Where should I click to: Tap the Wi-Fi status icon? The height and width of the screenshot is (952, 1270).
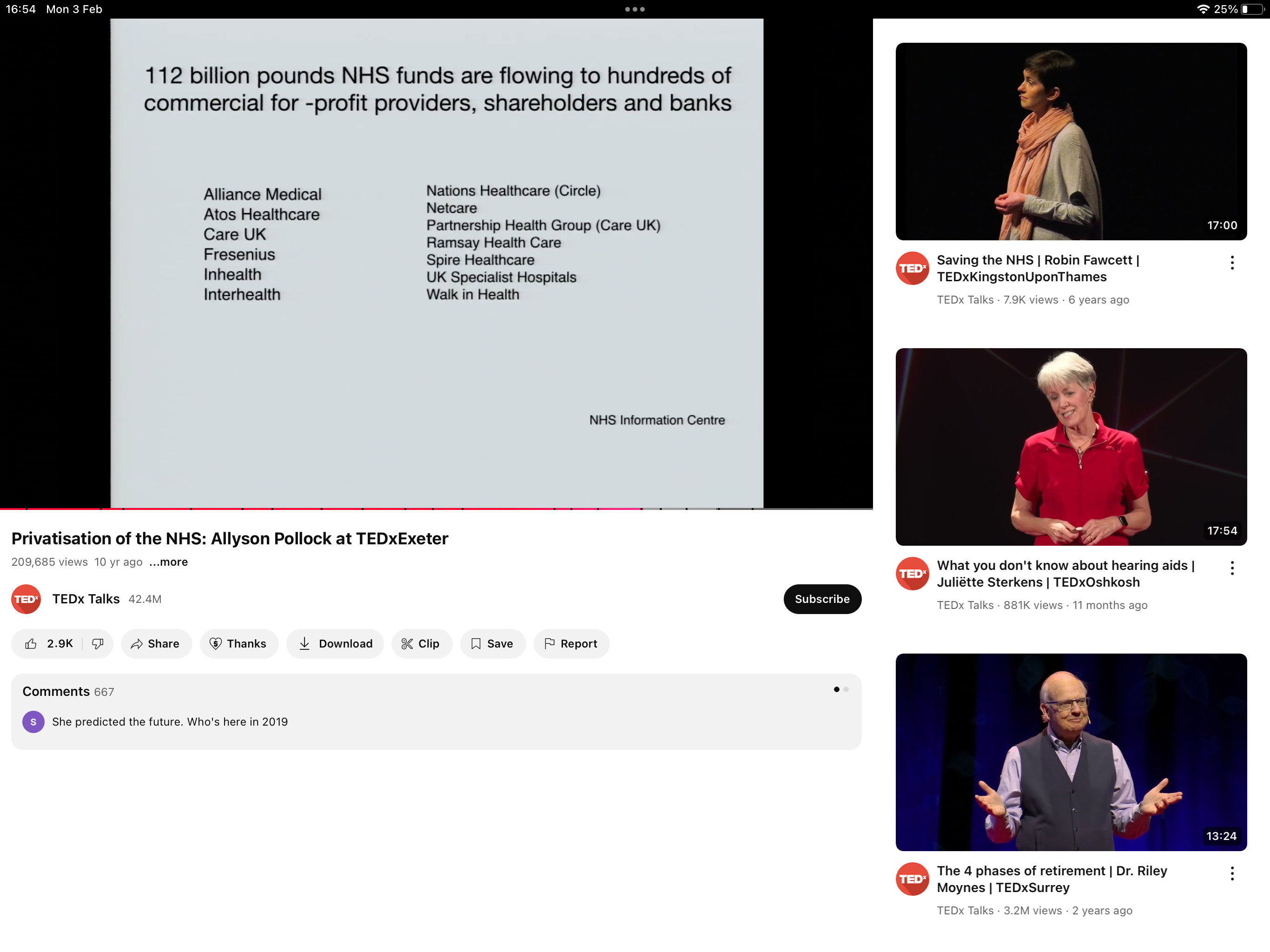tap(1203, 9)
